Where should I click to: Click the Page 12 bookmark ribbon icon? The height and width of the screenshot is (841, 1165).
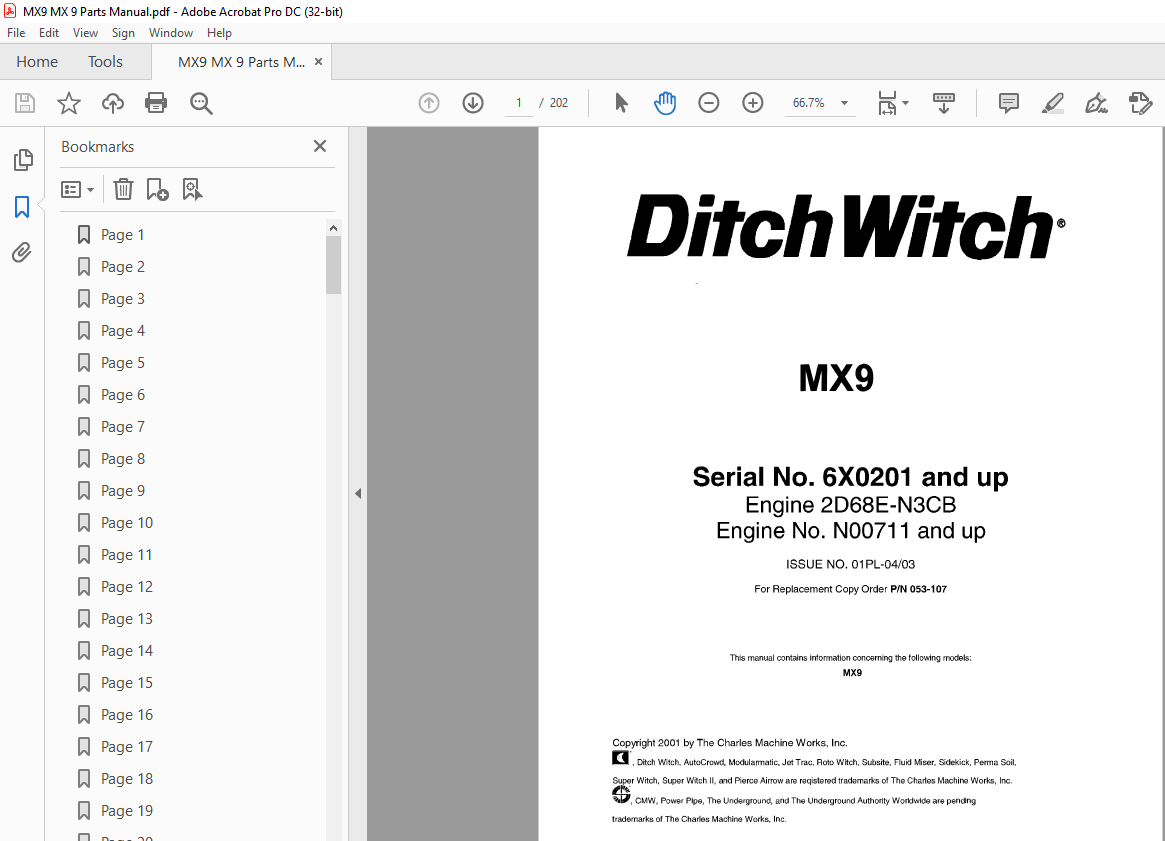tap(84, 586)
